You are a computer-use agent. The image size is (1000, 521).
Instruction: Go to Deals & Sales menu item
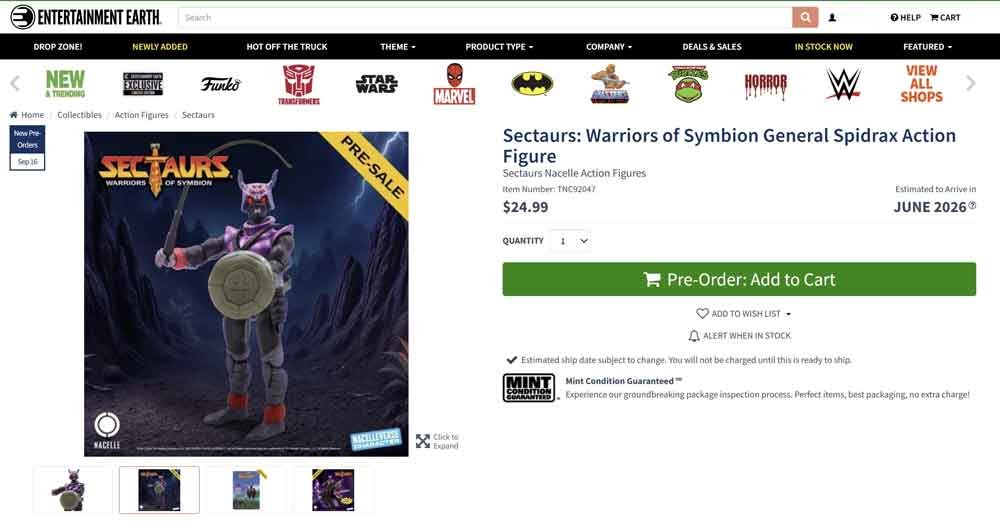[x=712, y=47]
